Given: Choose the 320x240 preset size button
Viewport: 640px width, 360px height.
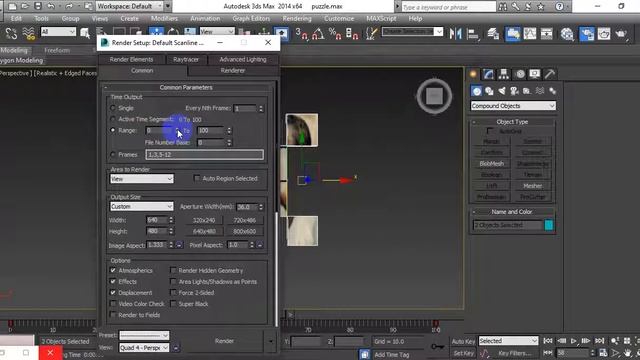Looking at the screenshot, I should tap(204, 220).
